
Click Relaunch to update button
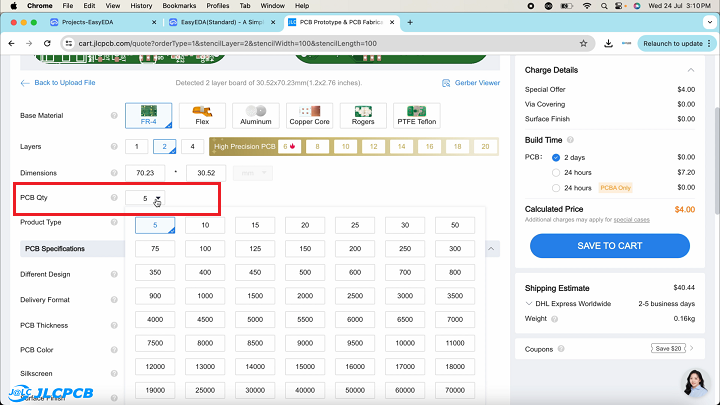[x=673, y=43]
